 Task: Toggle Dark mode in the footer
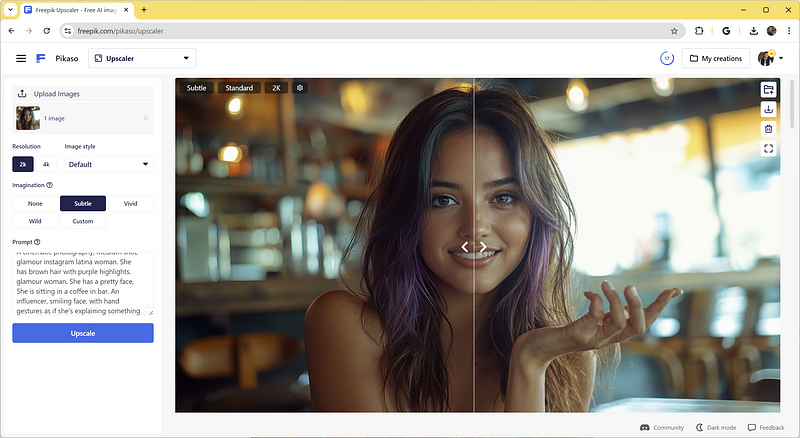click(x=716, y=427)
